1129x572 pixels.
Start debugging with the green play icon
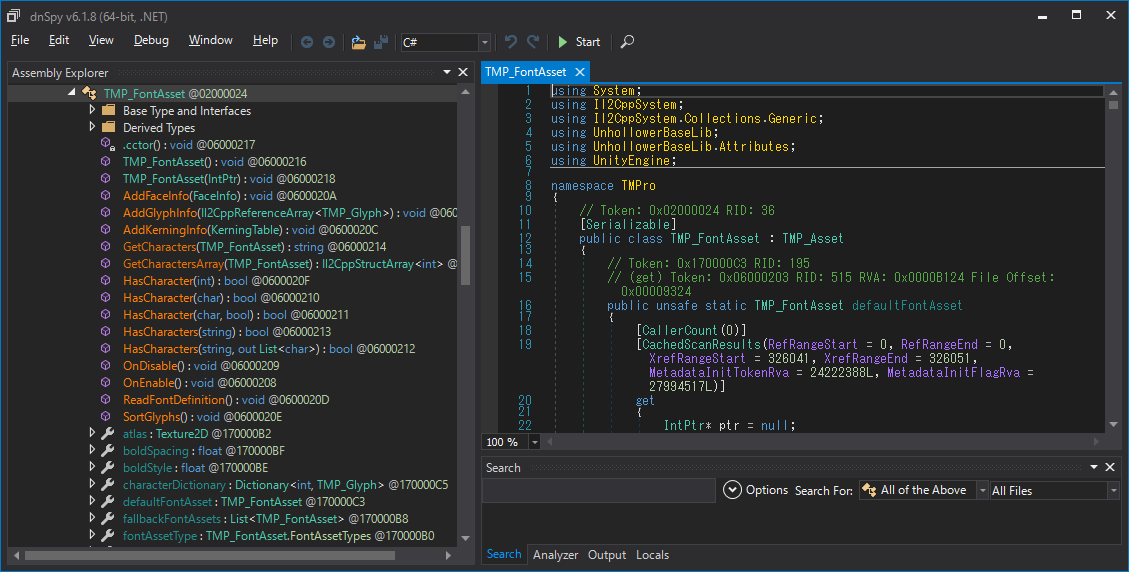(562, 42)
